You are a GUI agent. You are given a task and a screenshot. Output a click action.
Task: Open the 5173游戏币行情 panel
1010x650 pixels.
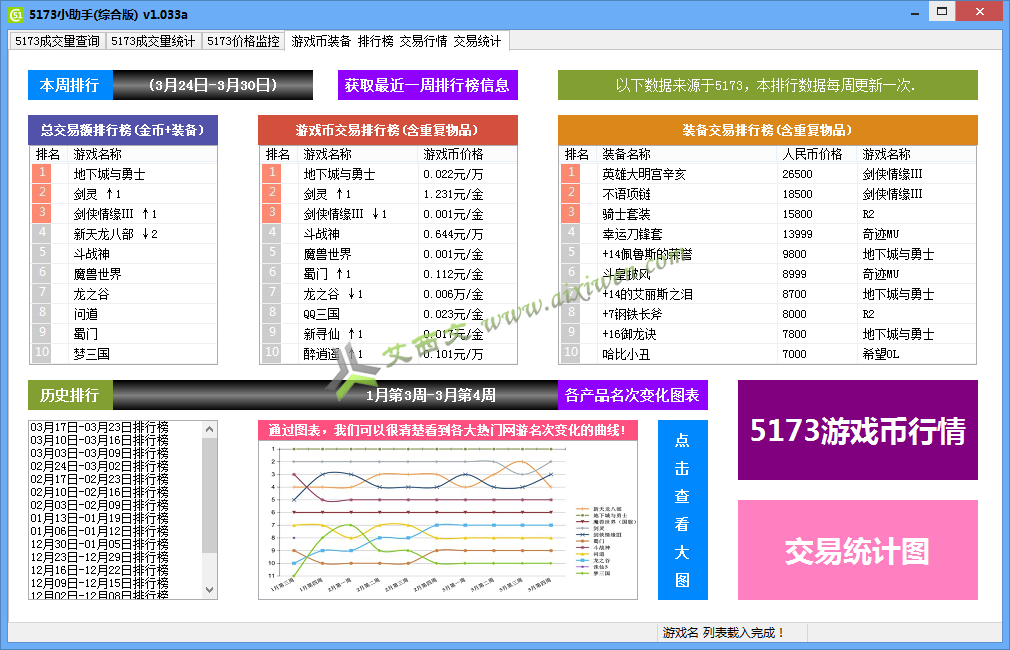(858, 430)
